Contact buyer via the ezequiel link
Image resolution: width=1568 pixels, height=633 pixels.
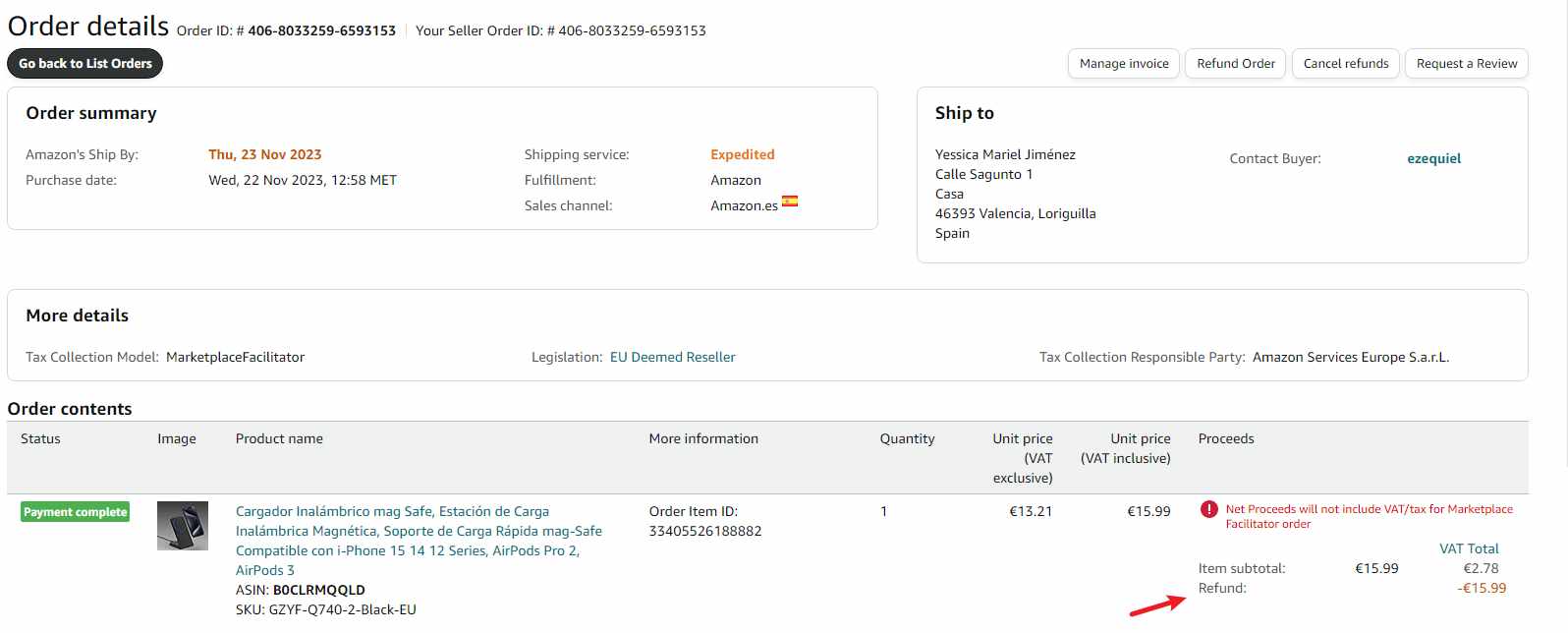click(1433, 159)
